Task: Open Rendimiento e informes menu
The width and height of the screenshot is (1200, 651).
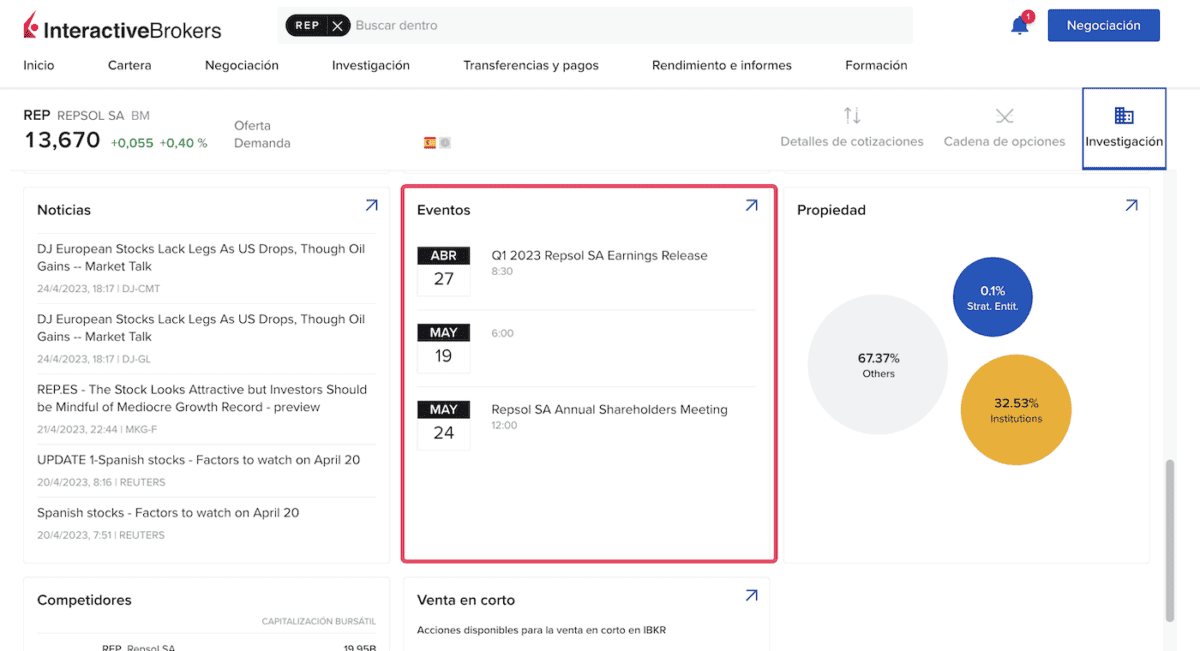Action: tap(722, 65)
